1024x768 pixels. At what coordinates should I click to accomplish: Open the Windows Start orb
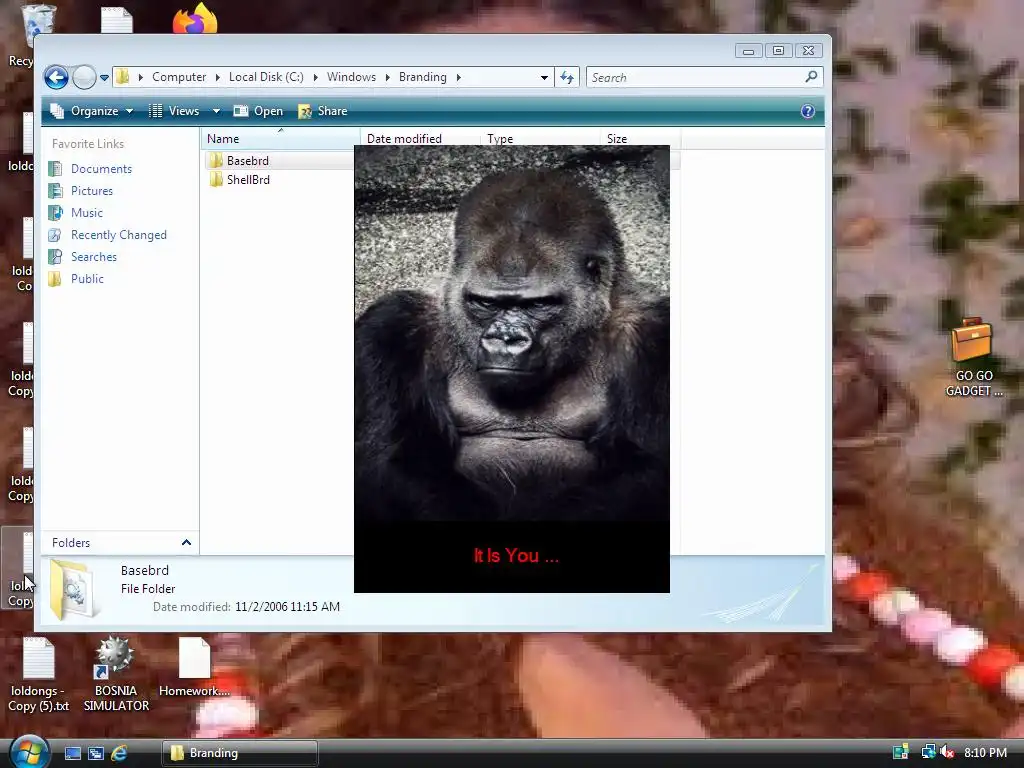point(29,751)
